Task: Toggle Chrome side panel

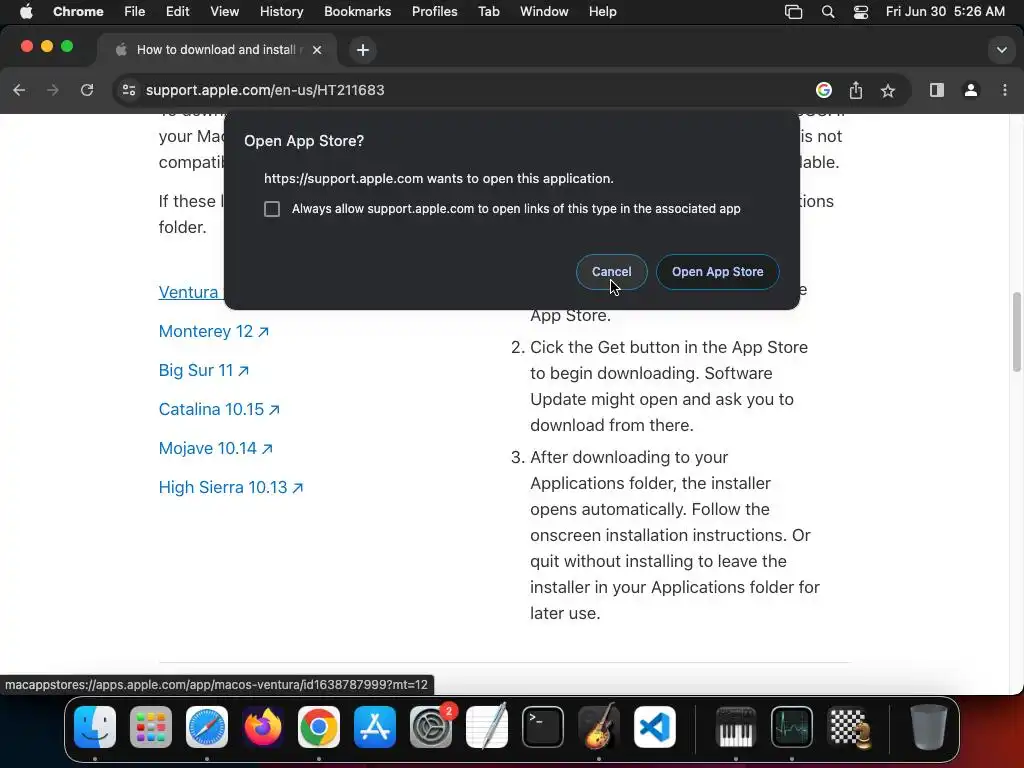Action: coord(936,90)
